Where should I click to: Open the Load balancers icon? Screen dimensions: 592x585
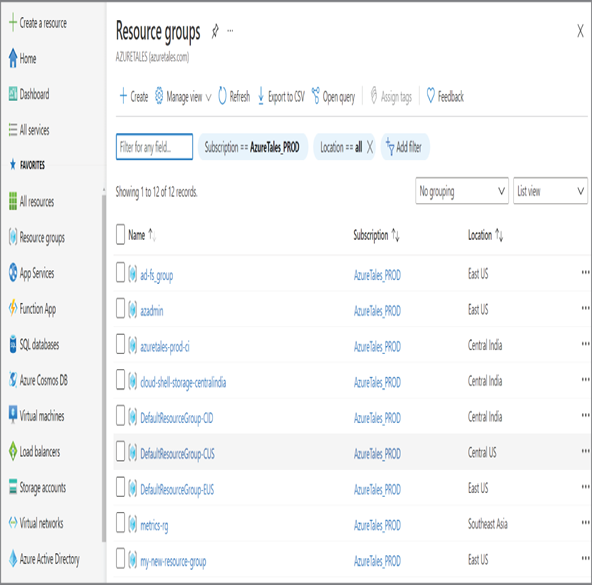point(13,451)
